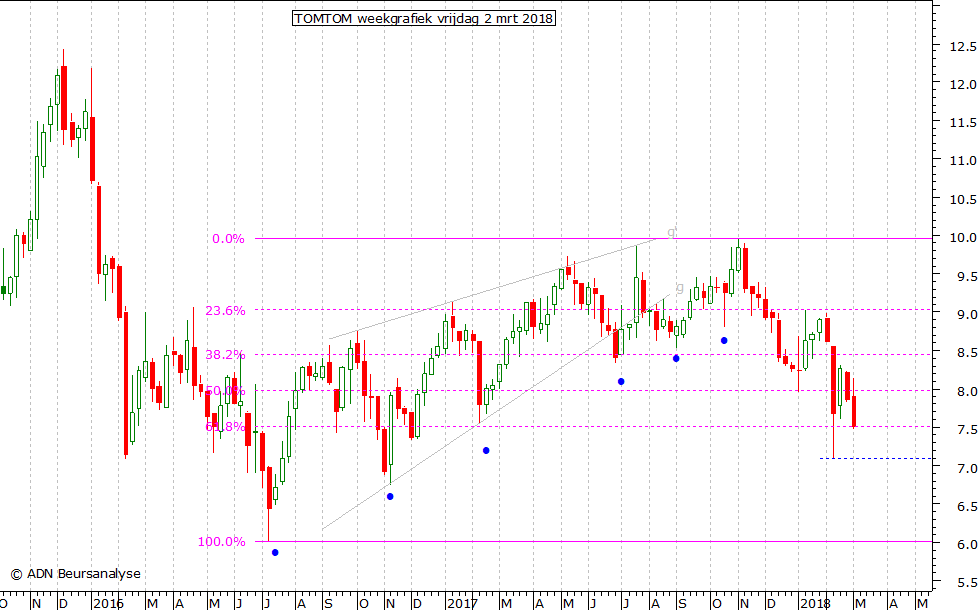Select the blue dot under the November 2016 low
980x610 pixels.
390,496
